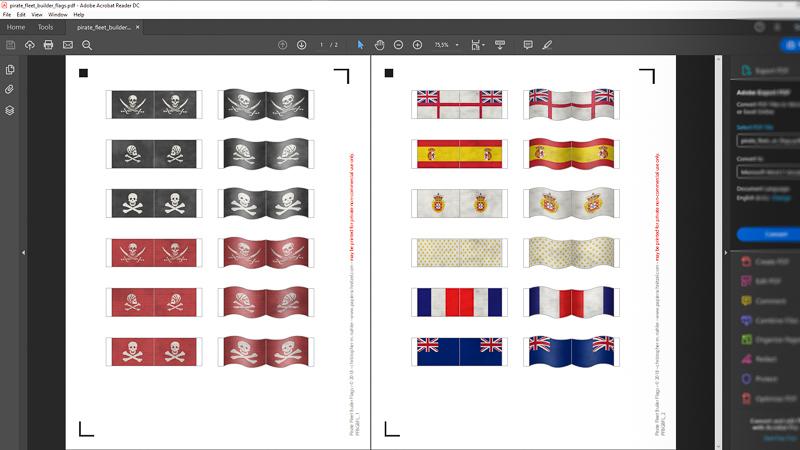Click the Comment tool icon in right pane
The height and width of the screenshot is (450, 800).
pos(746,301)
